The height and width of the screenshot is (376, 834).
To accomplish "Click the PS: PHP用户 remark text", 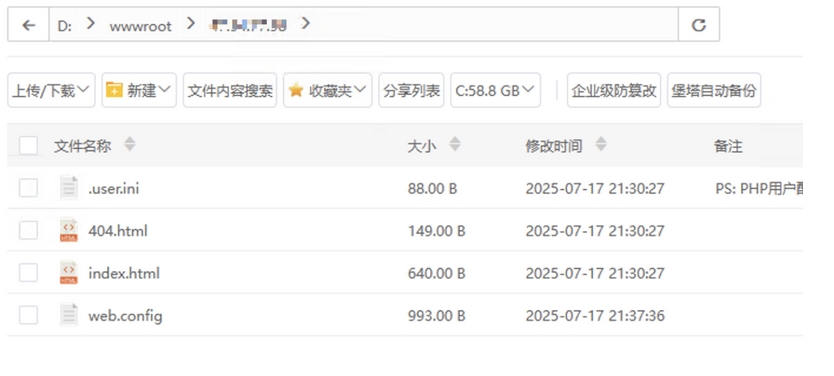I will (x=759, y=188).
